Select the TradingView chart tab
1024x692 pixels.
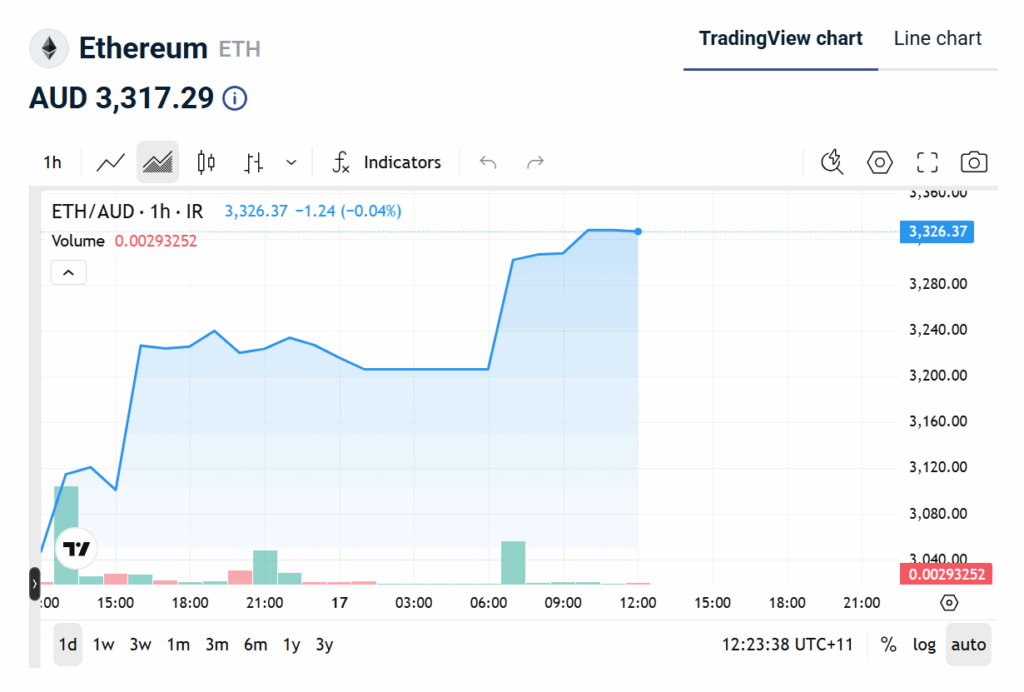click(780, 38)
